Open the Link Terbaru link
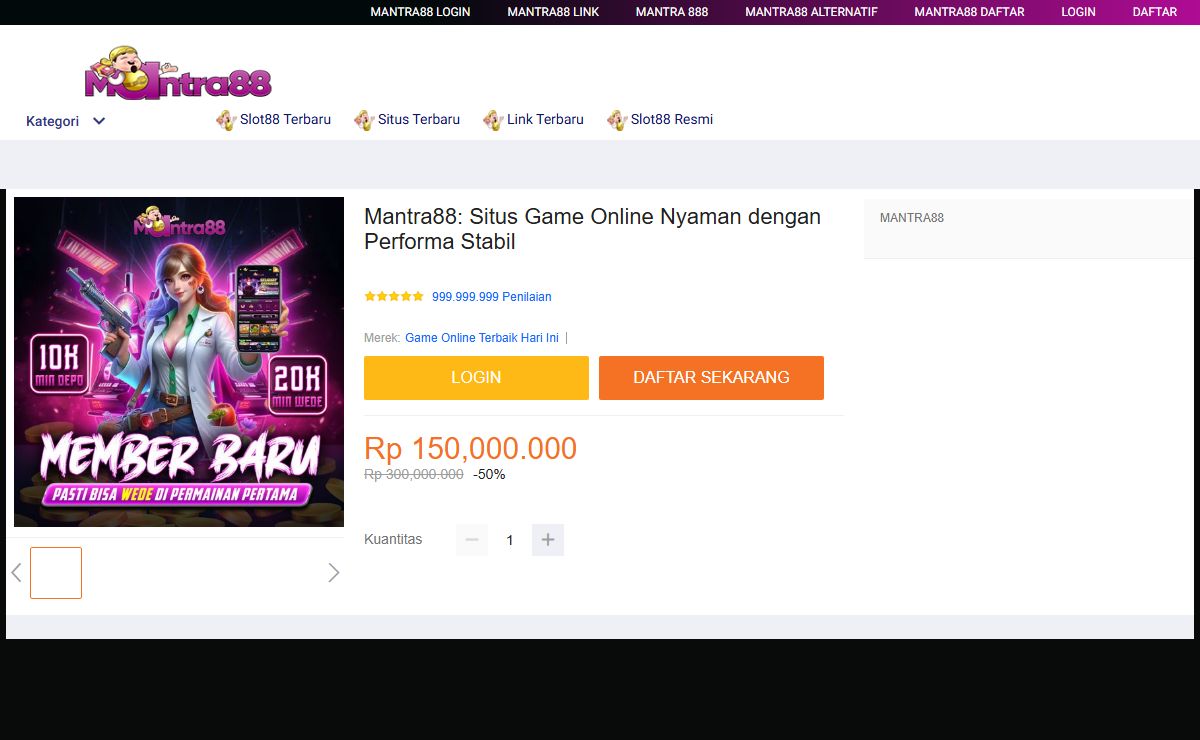 pos(545,119)
